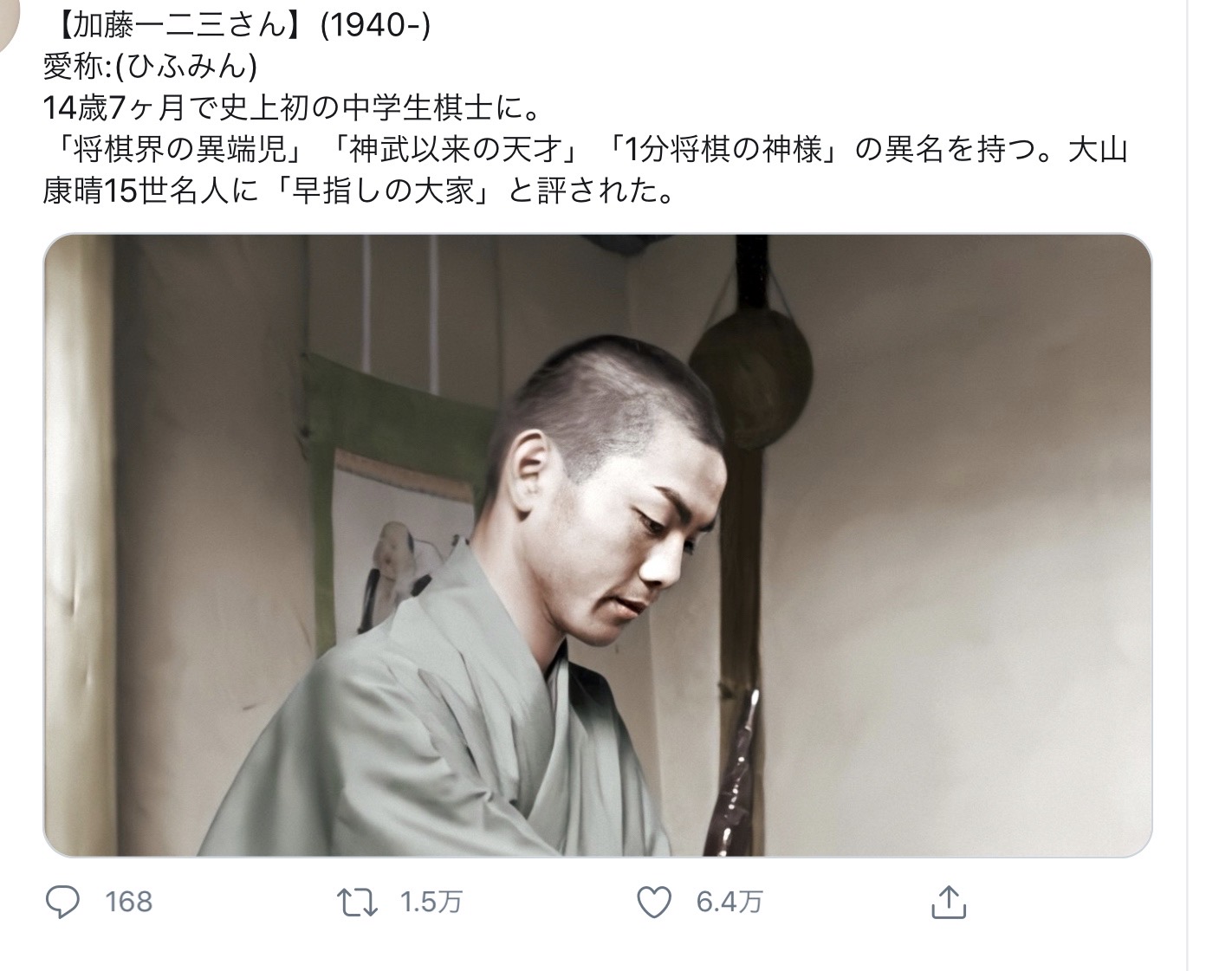Image resolution: width=1232 pixels, height=971 pixels.
Task: Click the phrase 「将棋界の異端児」
Action: pyautogui.click(x=180, y=151)
